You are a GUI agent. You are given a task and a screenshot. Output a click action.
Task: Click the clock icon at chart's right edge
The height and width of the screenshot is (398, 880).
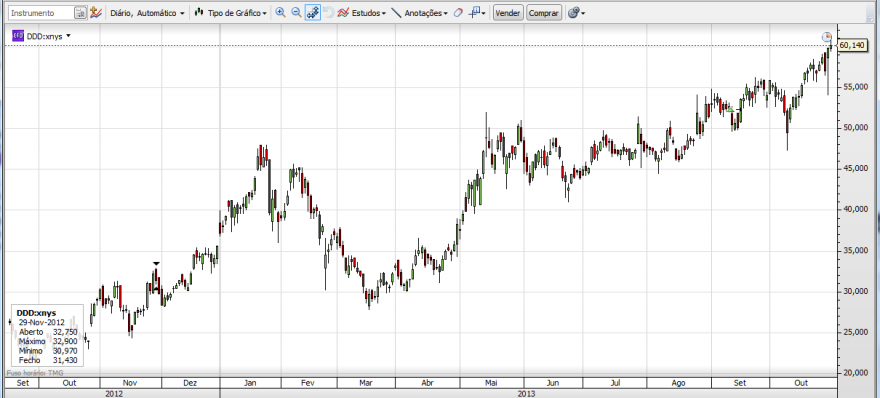click(x=827, y=37)
